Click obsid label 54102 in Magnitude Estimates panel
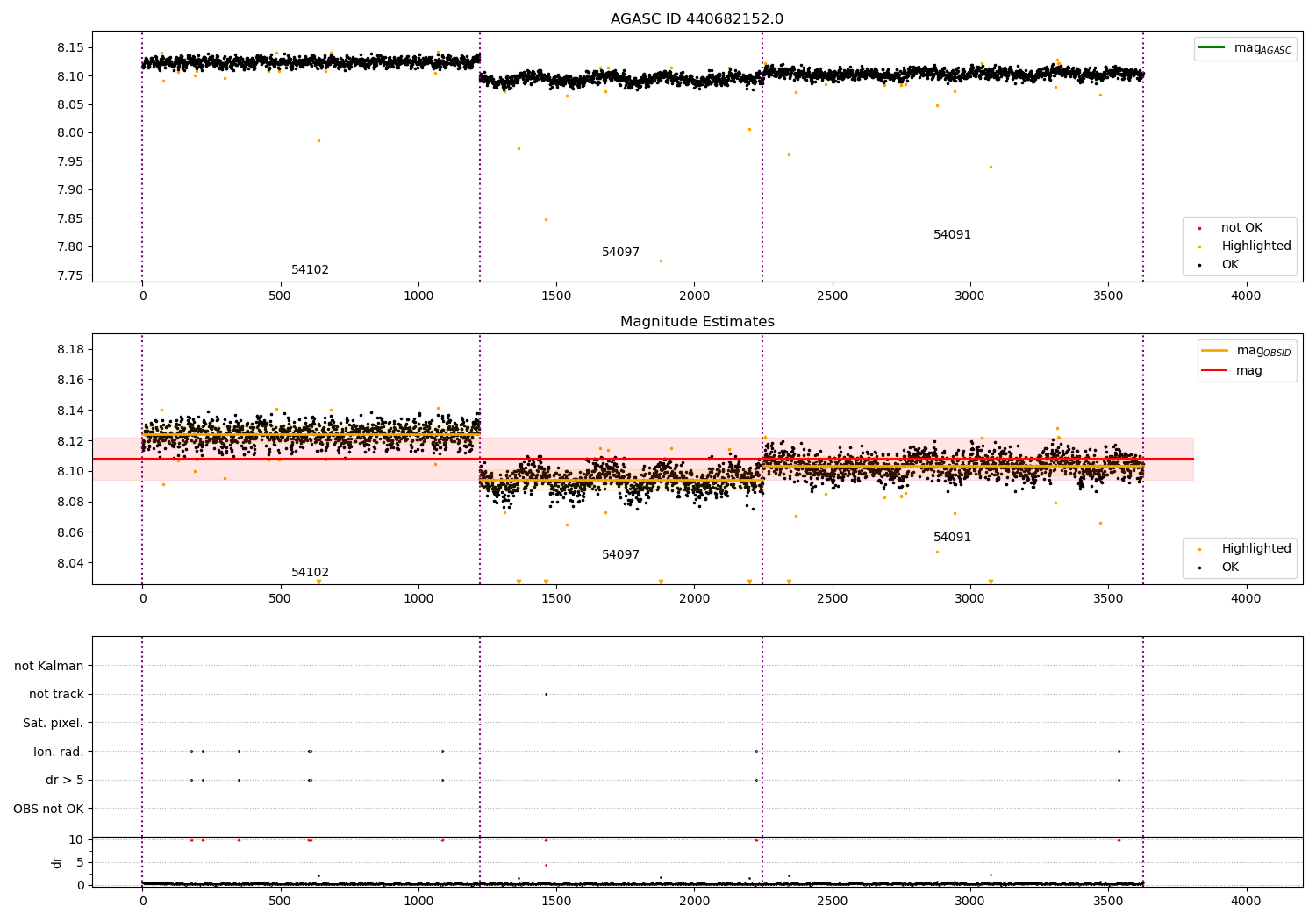The height and width of the screenshot is (921, 1316). click(x=311, y=573)
